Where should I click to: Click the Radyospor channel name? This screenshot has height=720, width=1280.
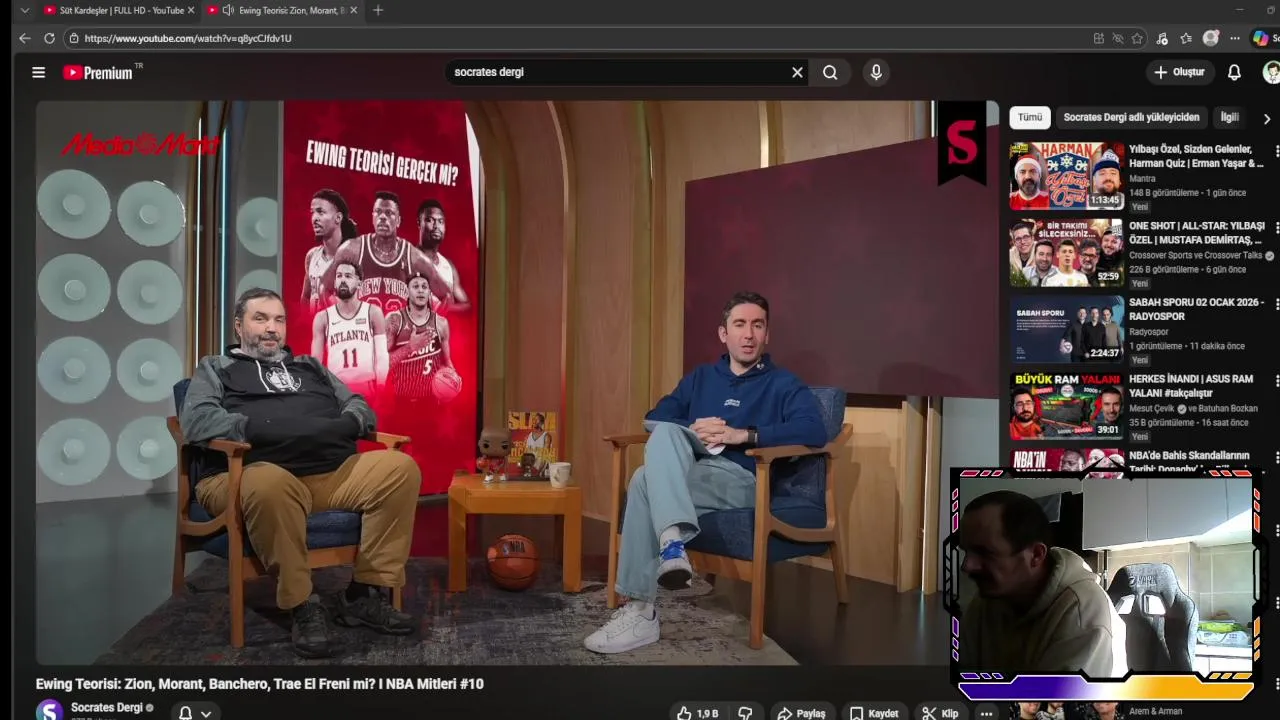(1148, 332)
